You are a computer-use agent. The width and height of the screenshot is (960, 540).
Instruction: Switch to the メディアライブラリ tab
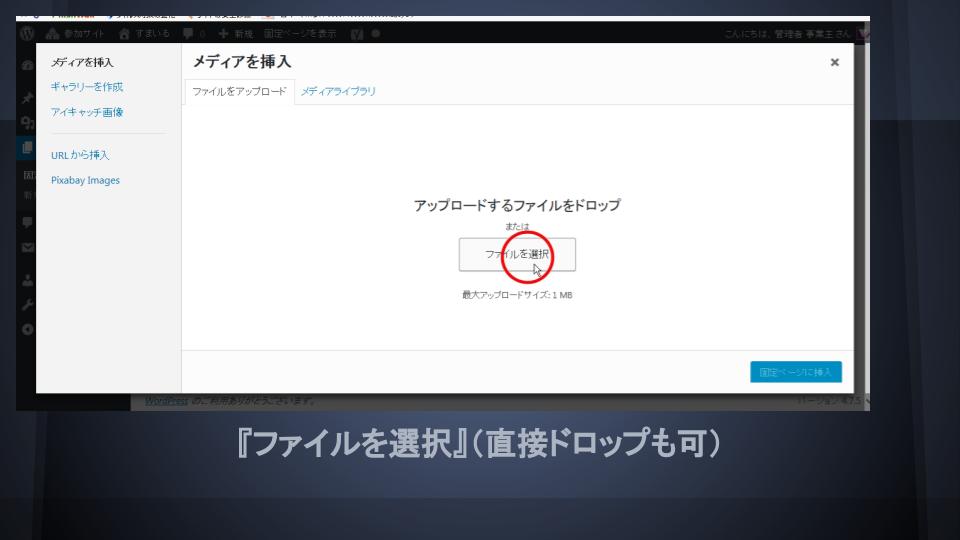[x=338, y=91]
